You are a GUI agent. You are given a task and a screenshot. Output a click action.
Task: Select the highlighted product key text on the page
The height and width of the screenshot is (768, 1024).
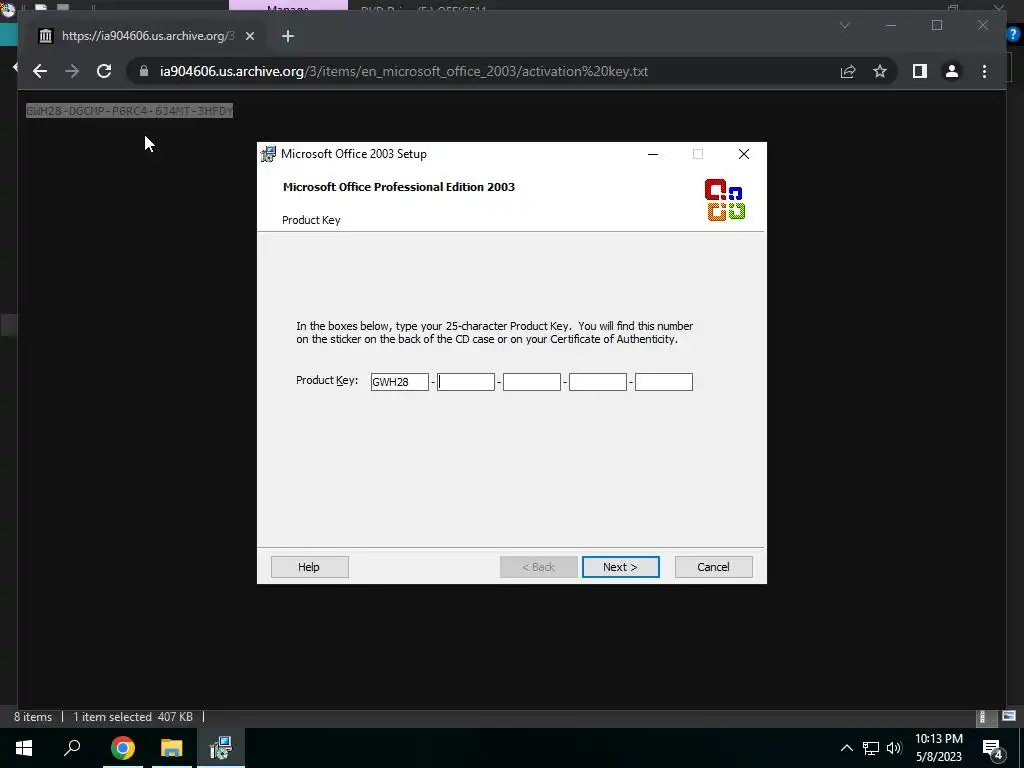[129, 111]
